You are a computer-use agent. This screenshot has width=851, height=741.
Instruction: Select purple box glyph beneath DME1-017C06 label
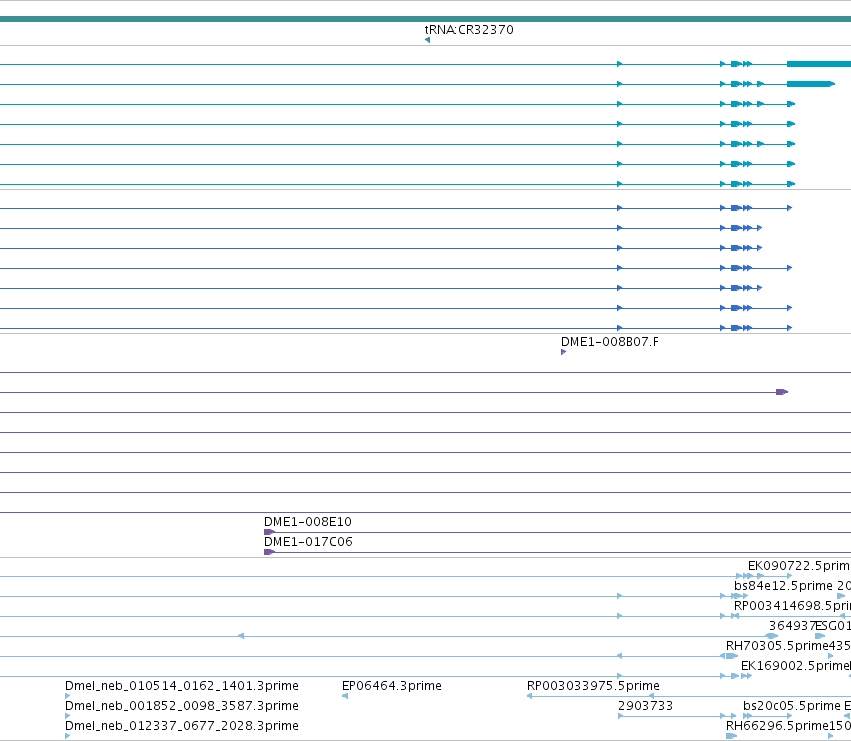click(x=269, y=552)
